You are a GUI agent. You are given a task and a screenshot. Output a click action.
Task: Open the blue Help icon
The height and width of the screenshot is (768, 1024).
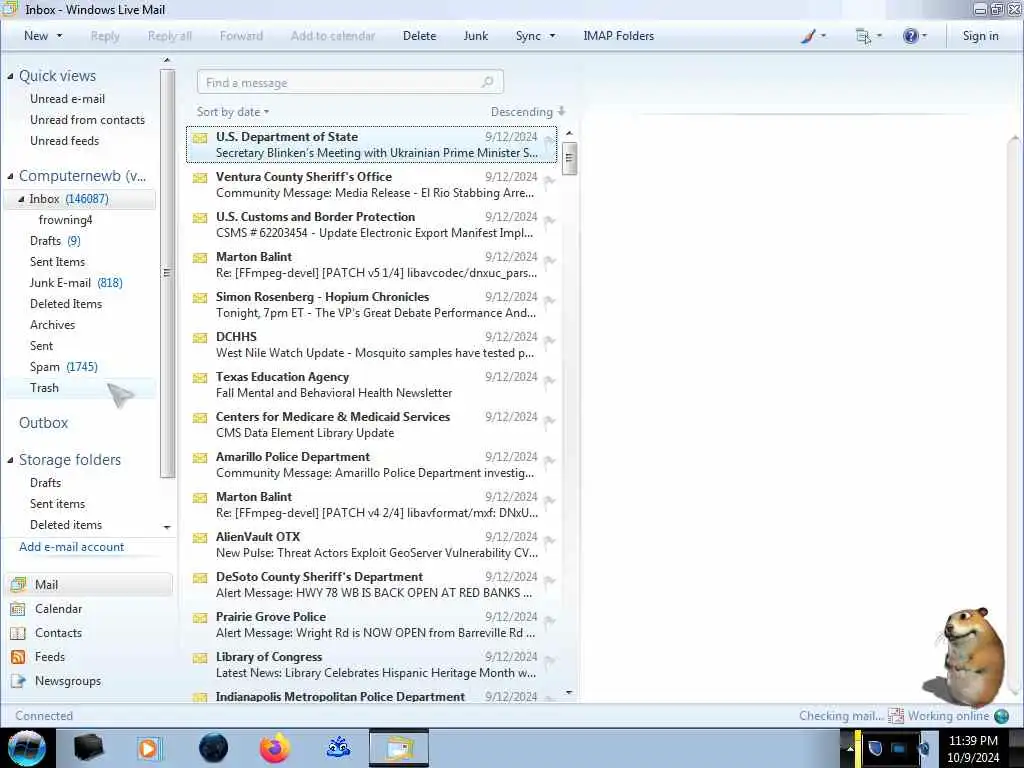pos(910,36)
